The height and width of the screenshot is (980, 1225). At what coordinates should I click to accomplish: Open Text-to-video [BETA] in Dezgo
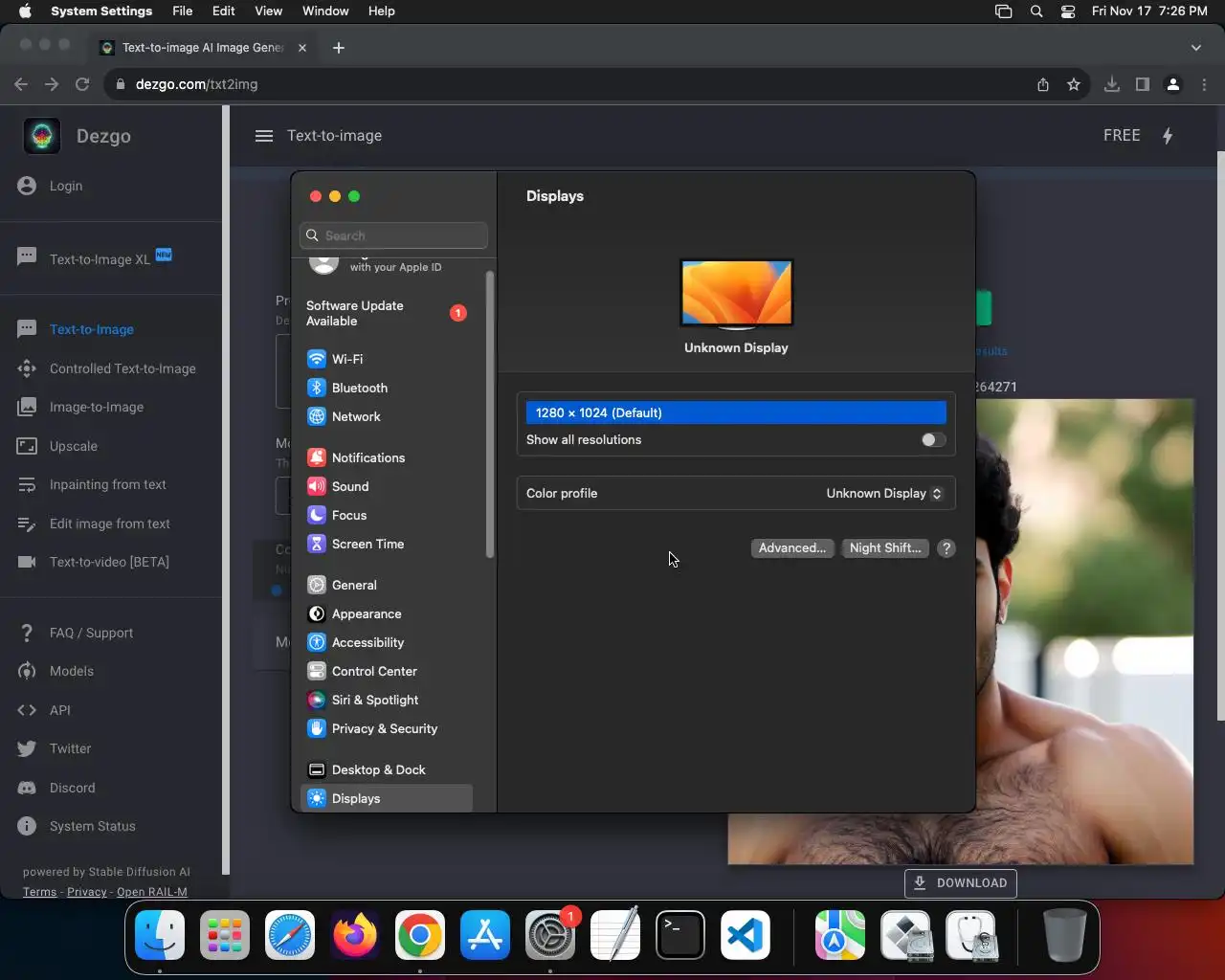click(x=110, y=562)
